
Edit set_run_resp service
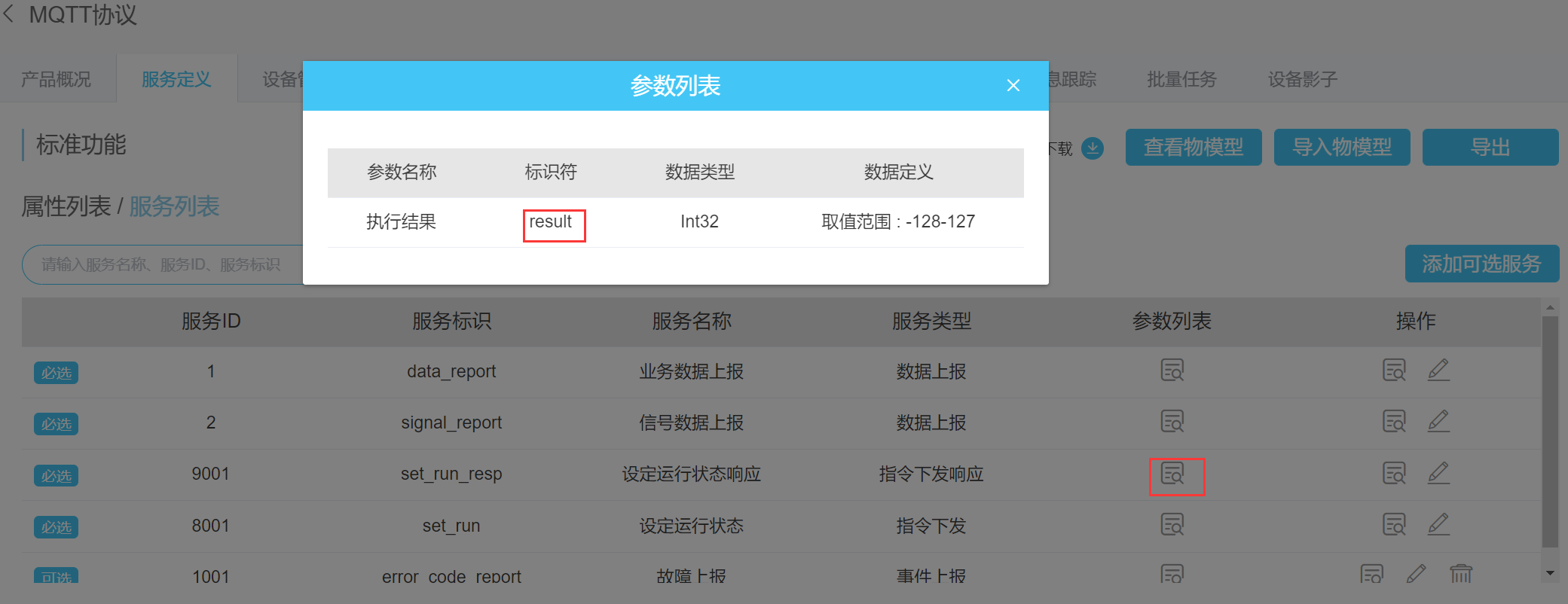pyautogui.click(x=1438, y=474)
